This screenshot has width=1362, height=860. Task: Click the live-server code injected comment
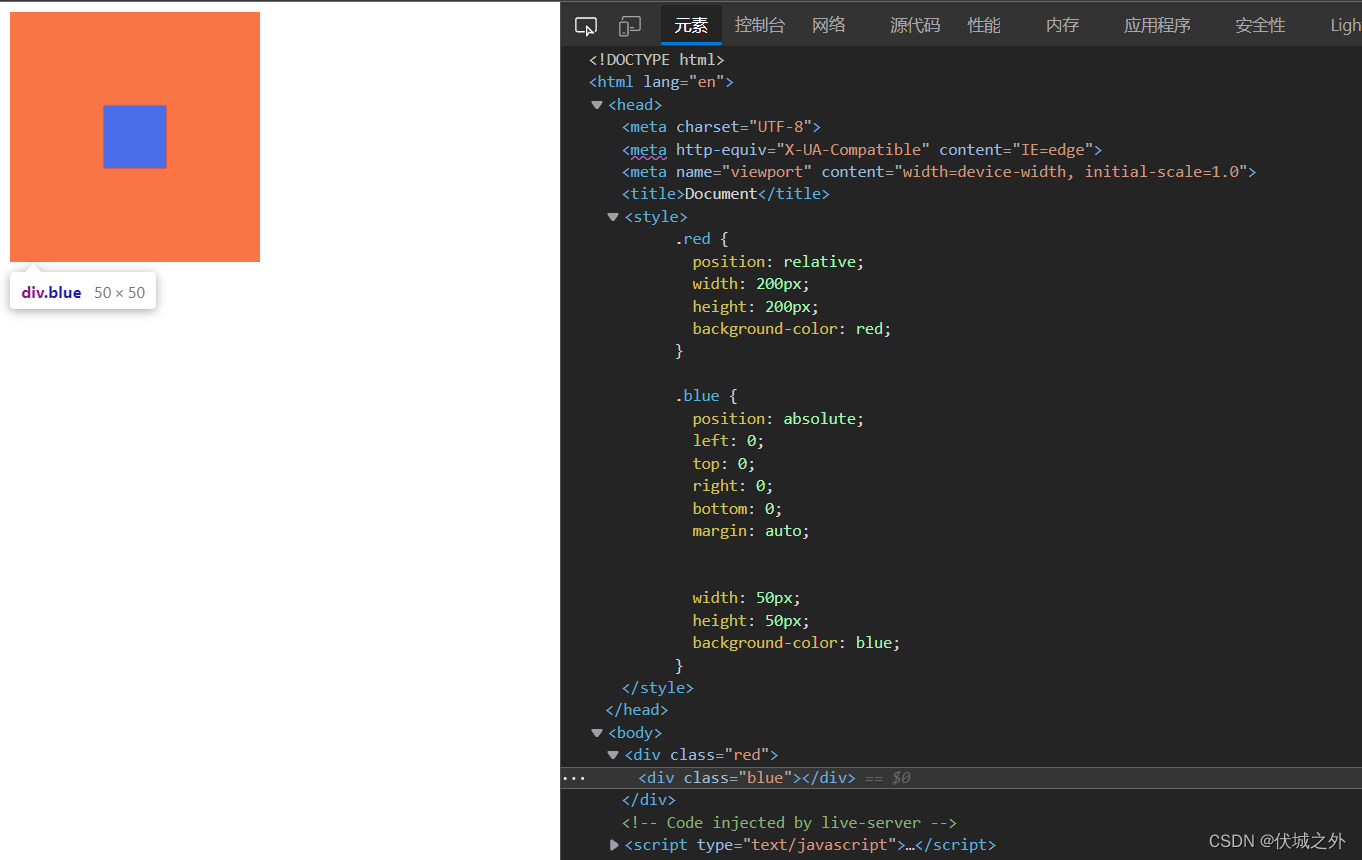tap(789, 823)
